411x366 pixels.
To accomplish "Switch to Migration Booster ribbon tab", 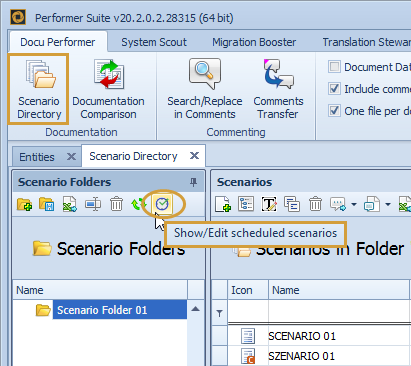I will point(254,42).
